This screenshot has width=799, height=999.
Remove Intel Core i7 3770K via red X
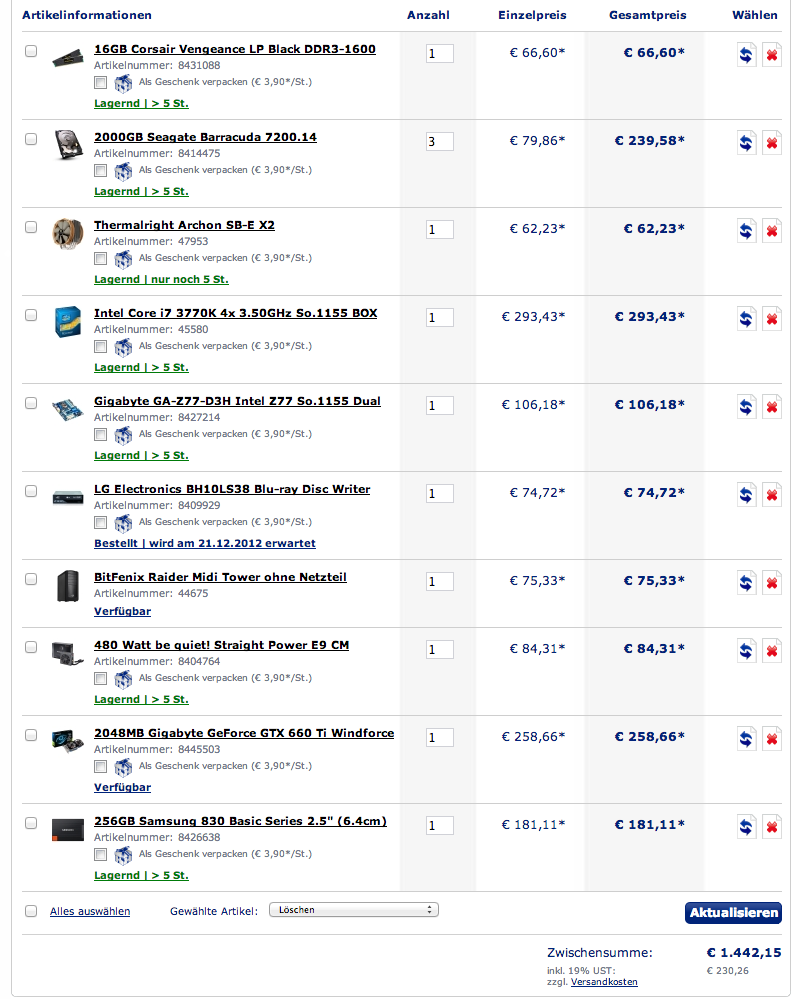click(x=772, y=319)
